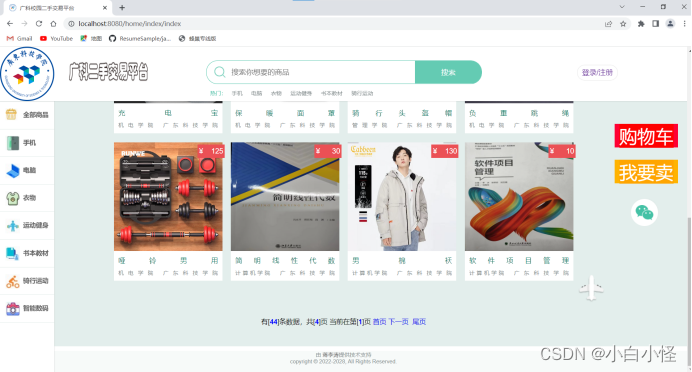Click the 充电宝 product title
The height and width of the screenshot is (372, 692).
(168, 113)
